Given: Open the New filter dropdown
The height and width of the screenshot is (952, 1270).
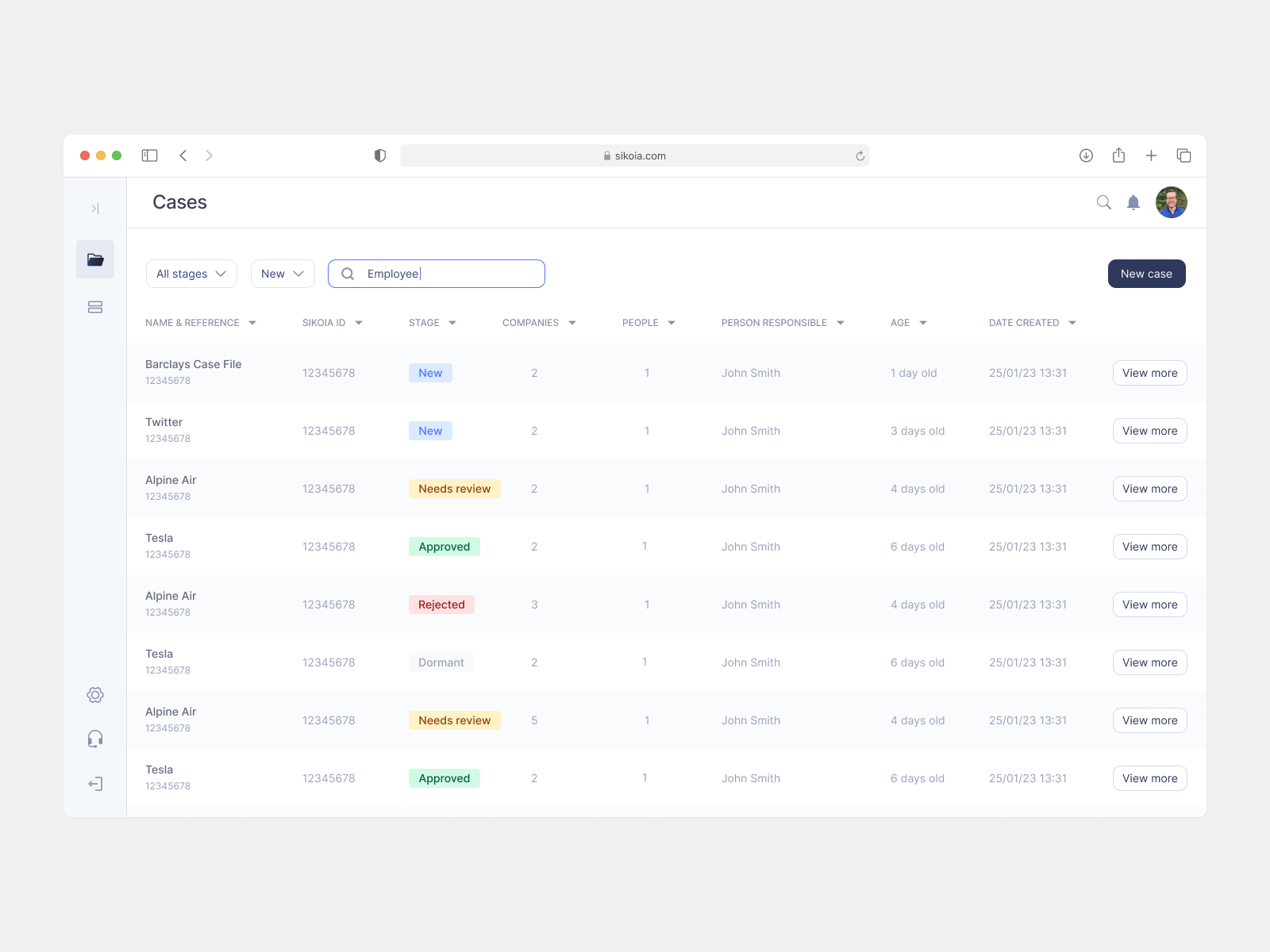Looking at the screenshot, I should tap(283, 274).
